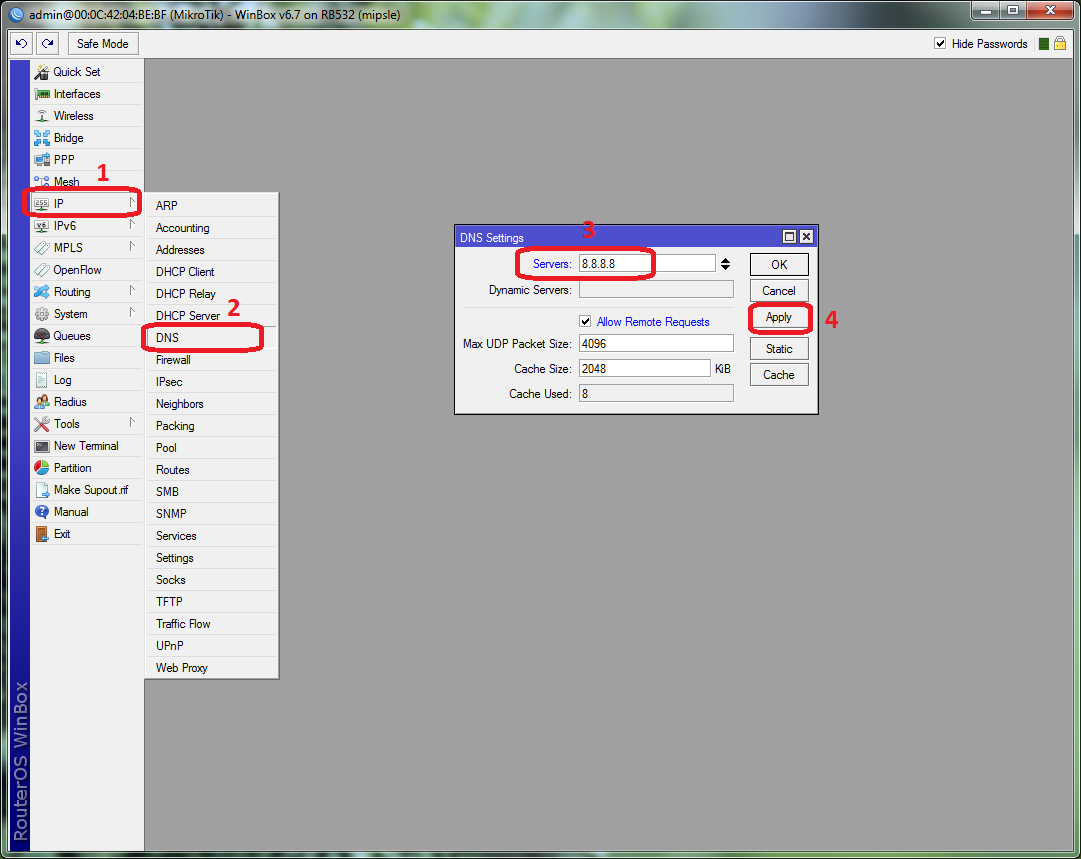Select Services in the IP submenu
Viewport: 1081px width, 859px height.
tap(211, 536)
